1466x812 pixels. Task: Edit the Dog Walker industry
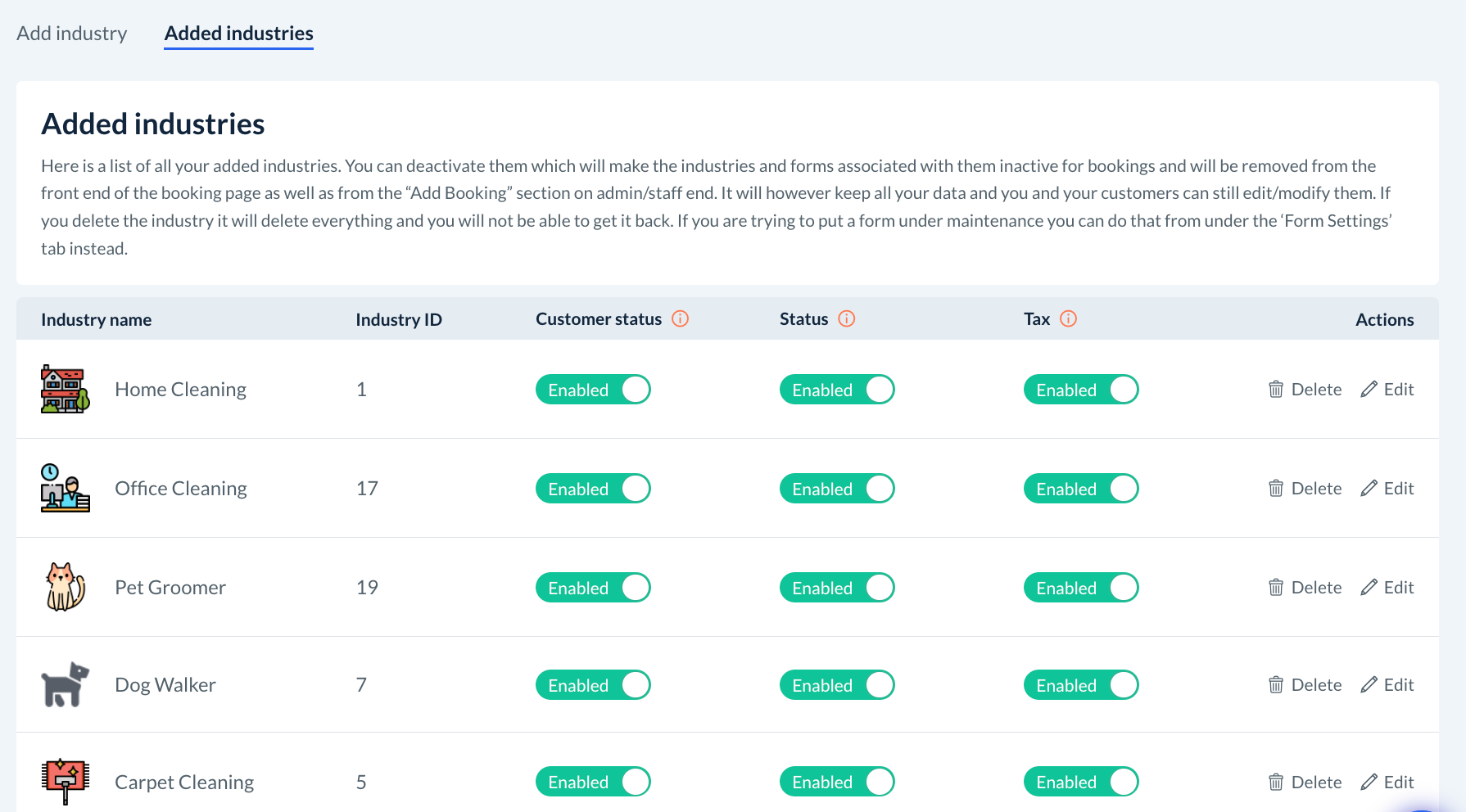(x=1387, y=685)
